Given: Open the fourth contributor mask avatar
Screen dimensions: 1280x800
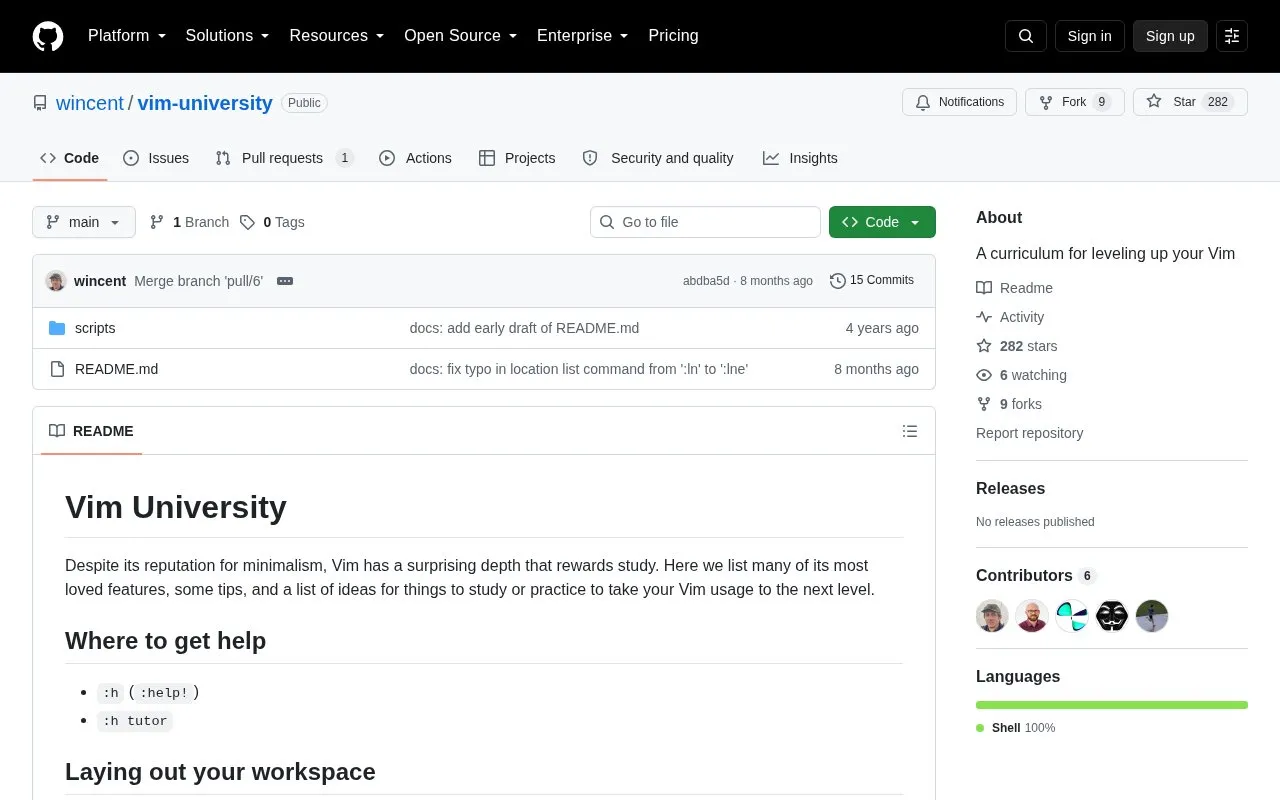Looking at the screenshot, I should [1112, 616].
